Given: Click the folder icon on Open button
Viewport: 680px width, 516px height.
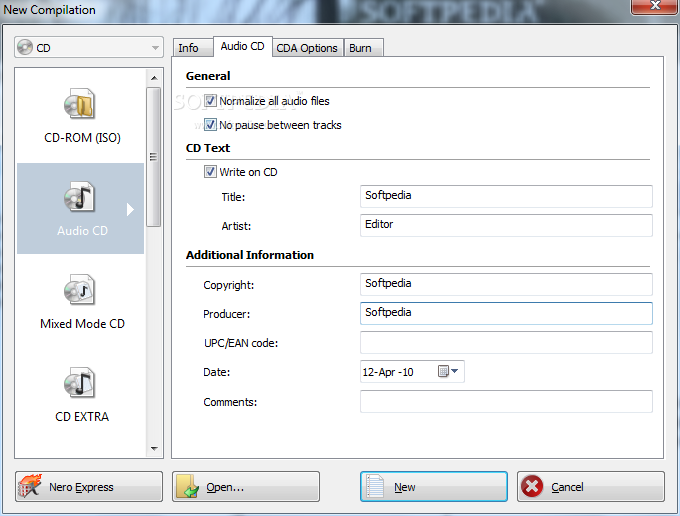Looking at the screenshot, I should click(x=188, y=486).
